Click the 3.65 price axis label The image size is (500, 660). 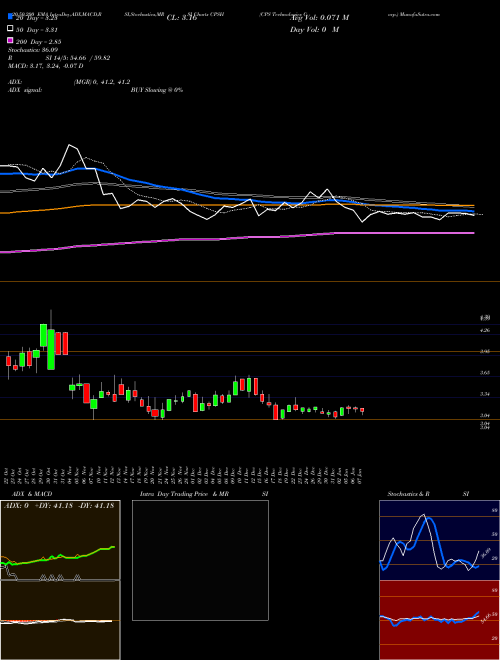pos(485,373)
